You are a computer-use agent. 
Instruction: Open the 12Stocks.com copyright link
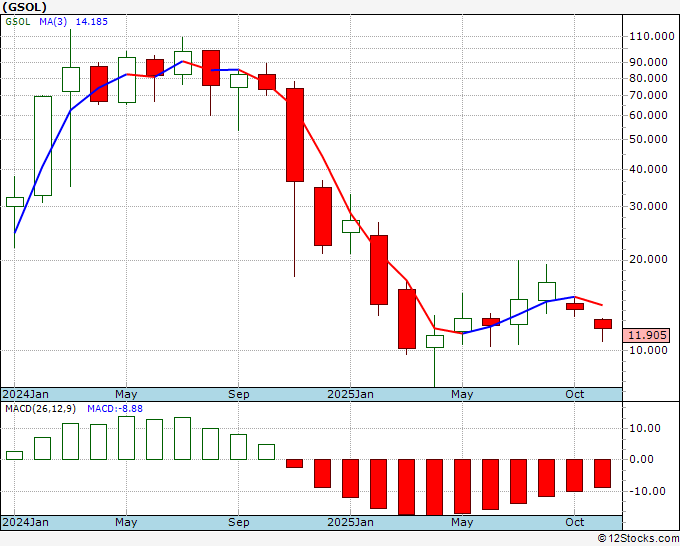tap(638, 539)
